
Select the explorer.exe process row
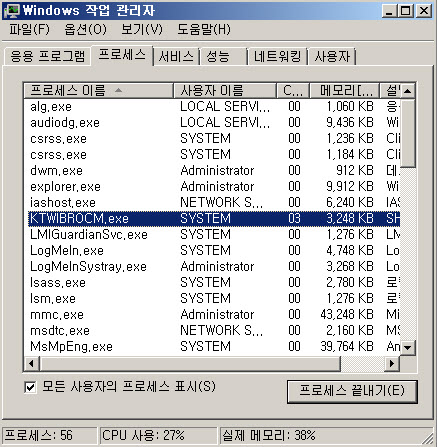(x=213, y=187)
